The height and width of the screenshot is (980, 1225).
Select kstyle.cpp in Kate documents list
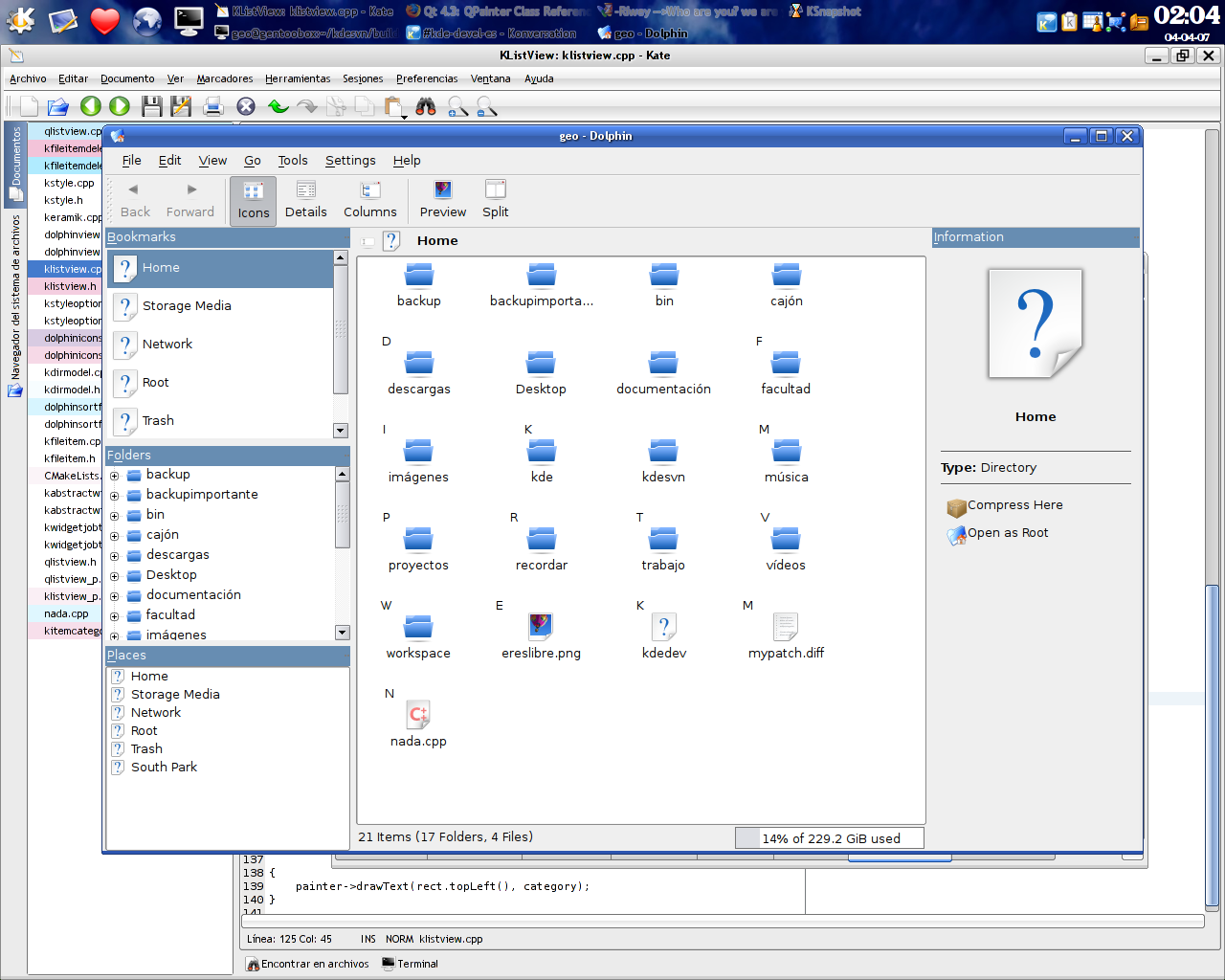(x=69, y=183)
